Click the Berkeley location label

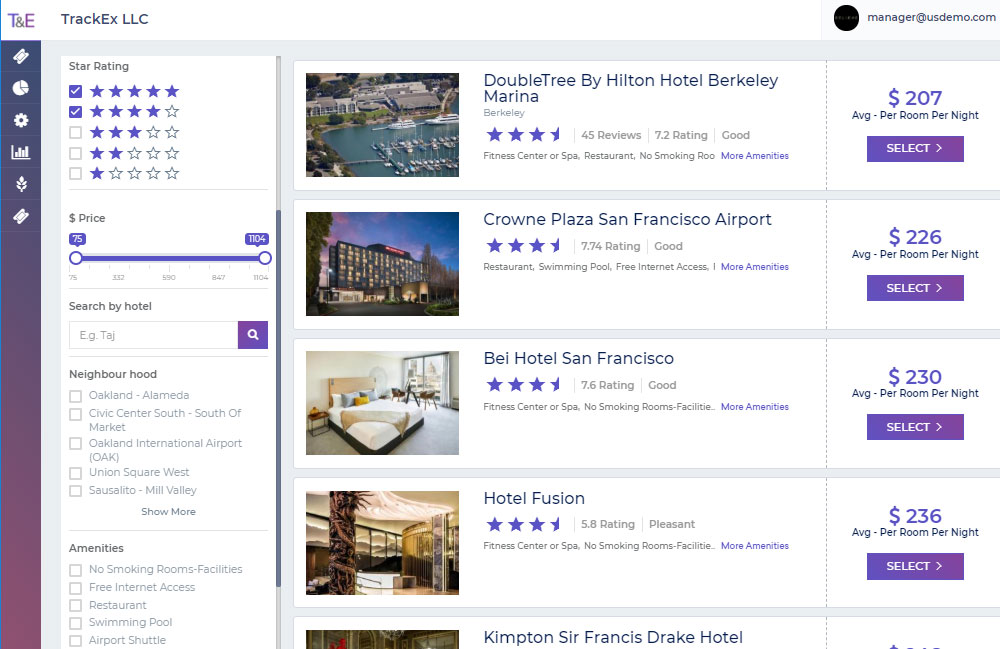click(504, 113)
